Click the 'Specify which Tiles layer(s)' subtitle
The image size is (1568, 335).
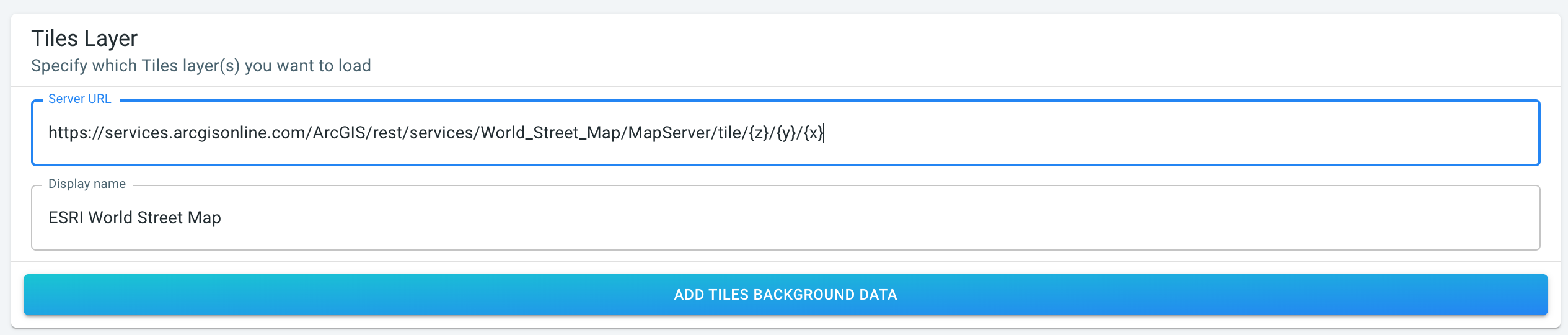pyautogui.click(x=201, y=66)
